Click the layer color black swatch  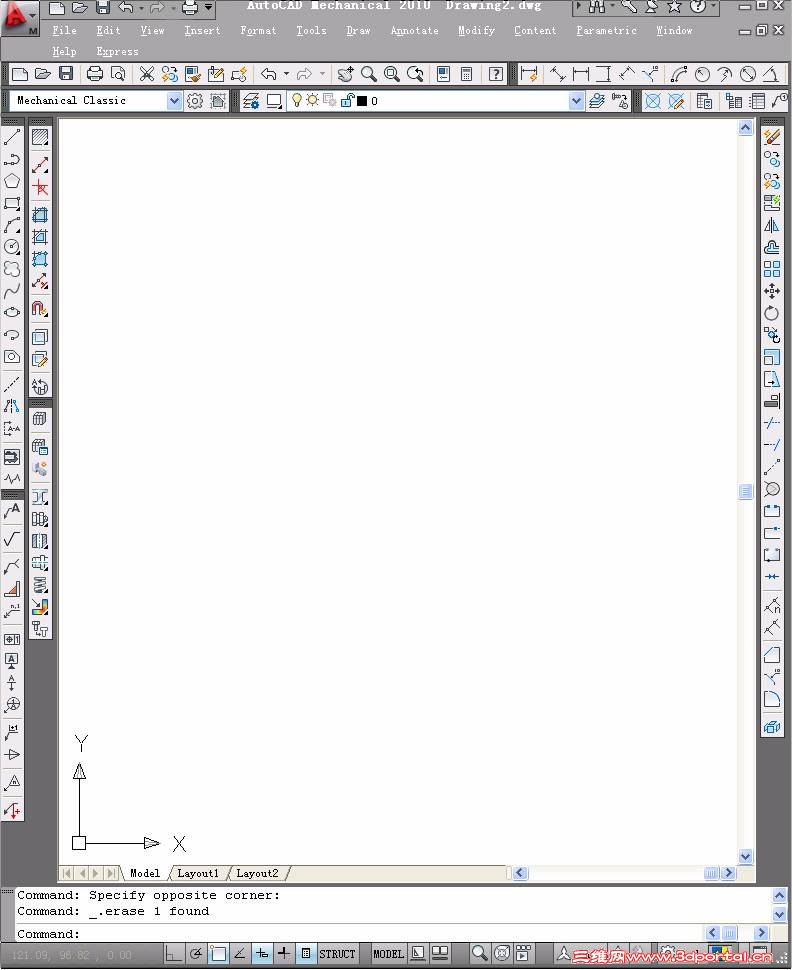pyautogui.click(x=363, y=101)
